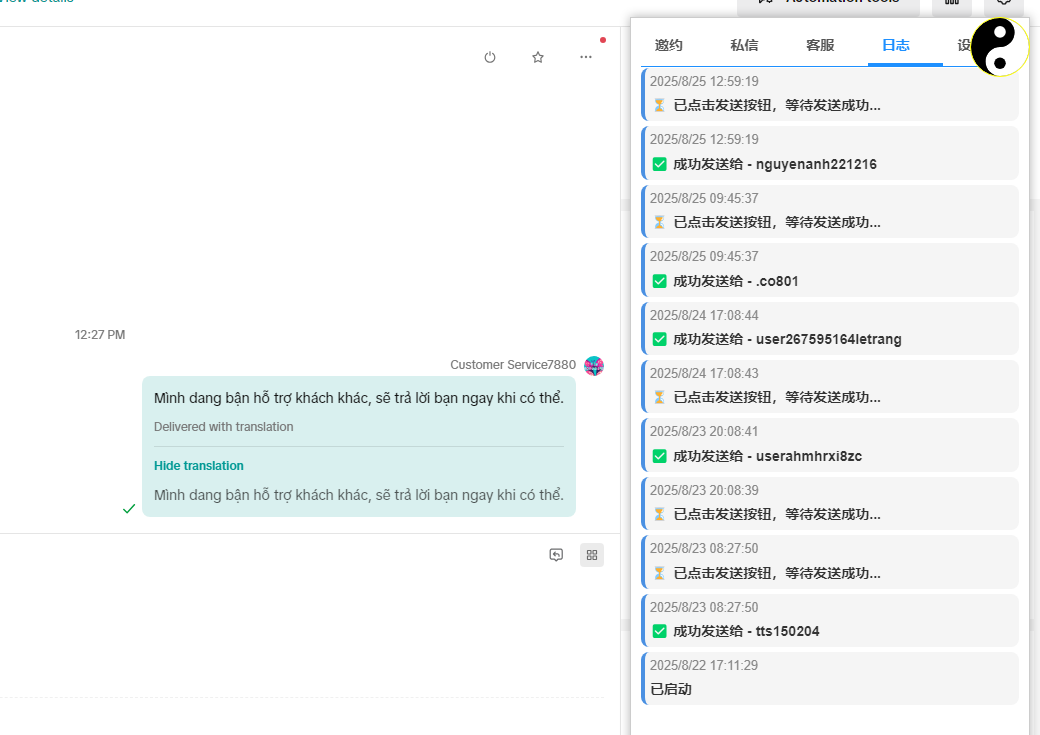Click the yin-yang floating icon
1040x735 pixels.
(x=999, y=47)
